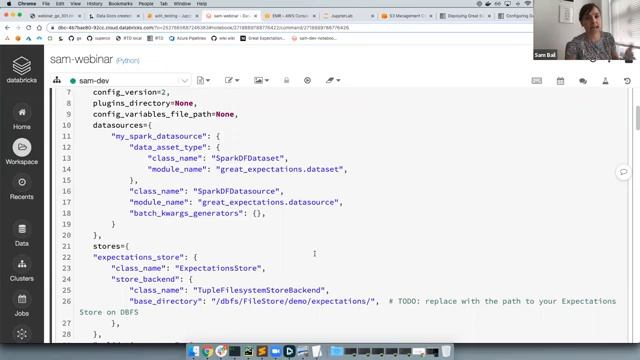Screen dimensions: 640x360
Task: Open Recents in the sidebar
Action: click(x=22, y=187)
